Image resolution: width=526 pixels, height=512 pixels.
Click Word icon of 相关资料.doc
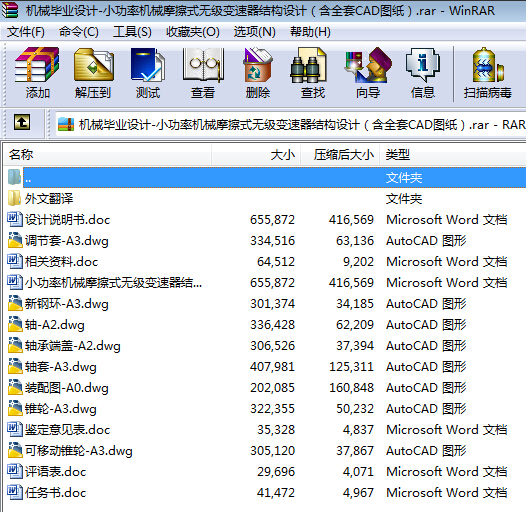click(x=14, y=261)
